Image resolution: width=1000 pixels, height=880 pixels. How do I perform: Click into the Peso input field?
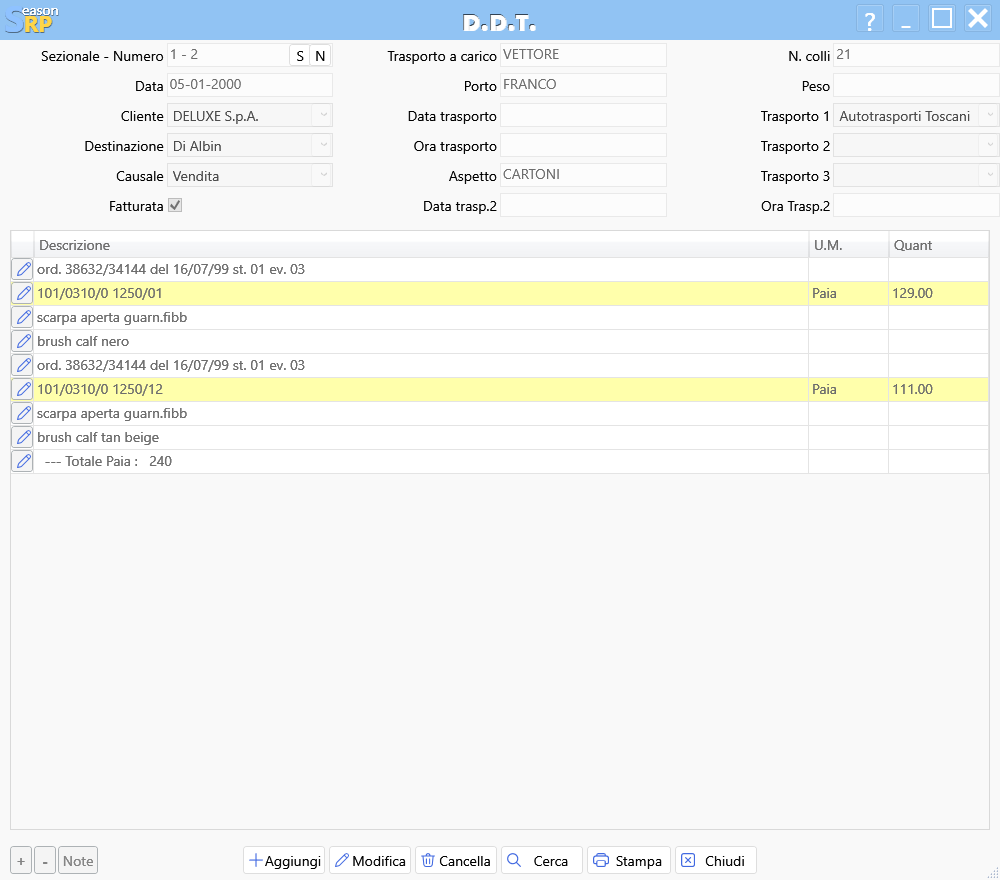pos(915,86)
